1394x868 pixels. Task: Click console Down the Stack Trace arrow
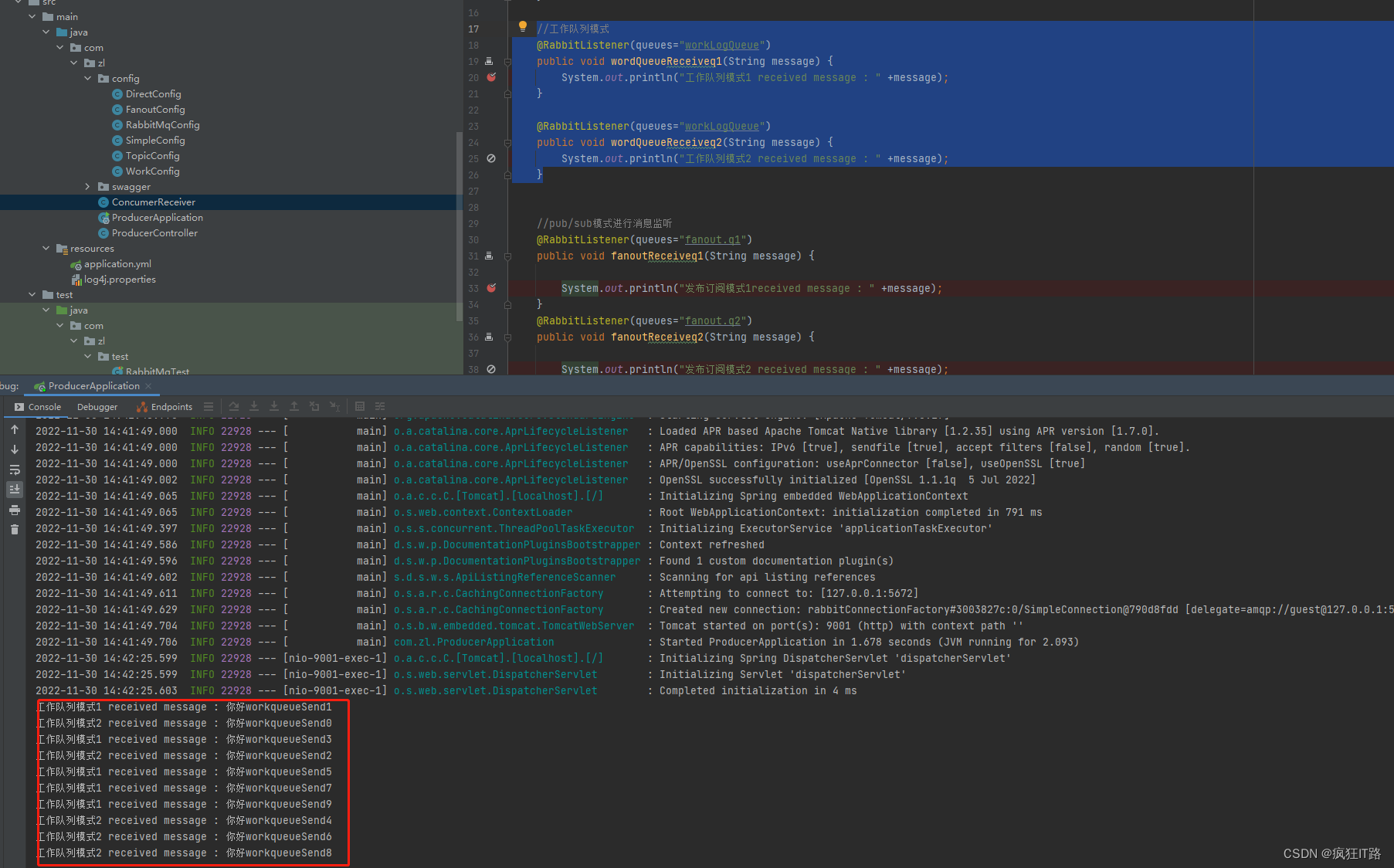[15, 449]
